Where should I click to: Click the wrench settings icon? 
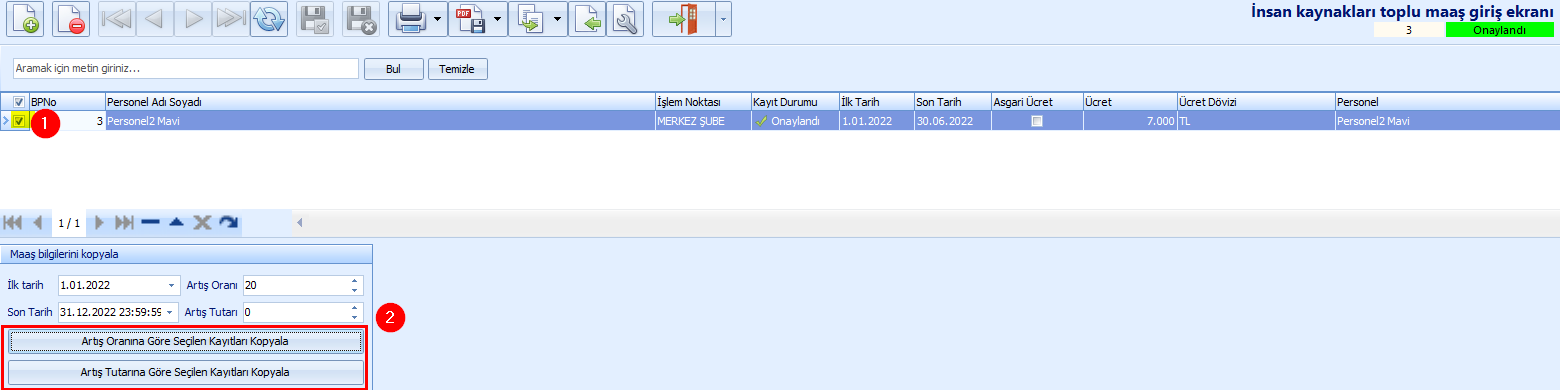(627, 20)
